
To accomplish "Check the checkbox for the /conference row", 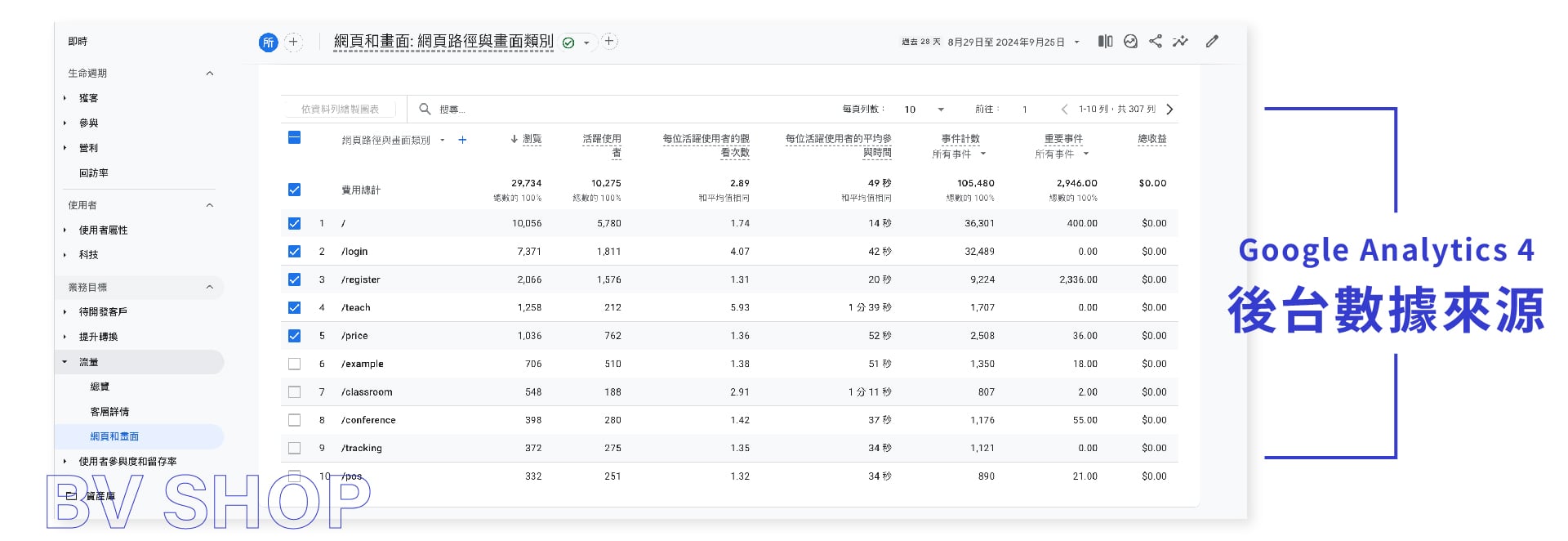I will 295,420.
